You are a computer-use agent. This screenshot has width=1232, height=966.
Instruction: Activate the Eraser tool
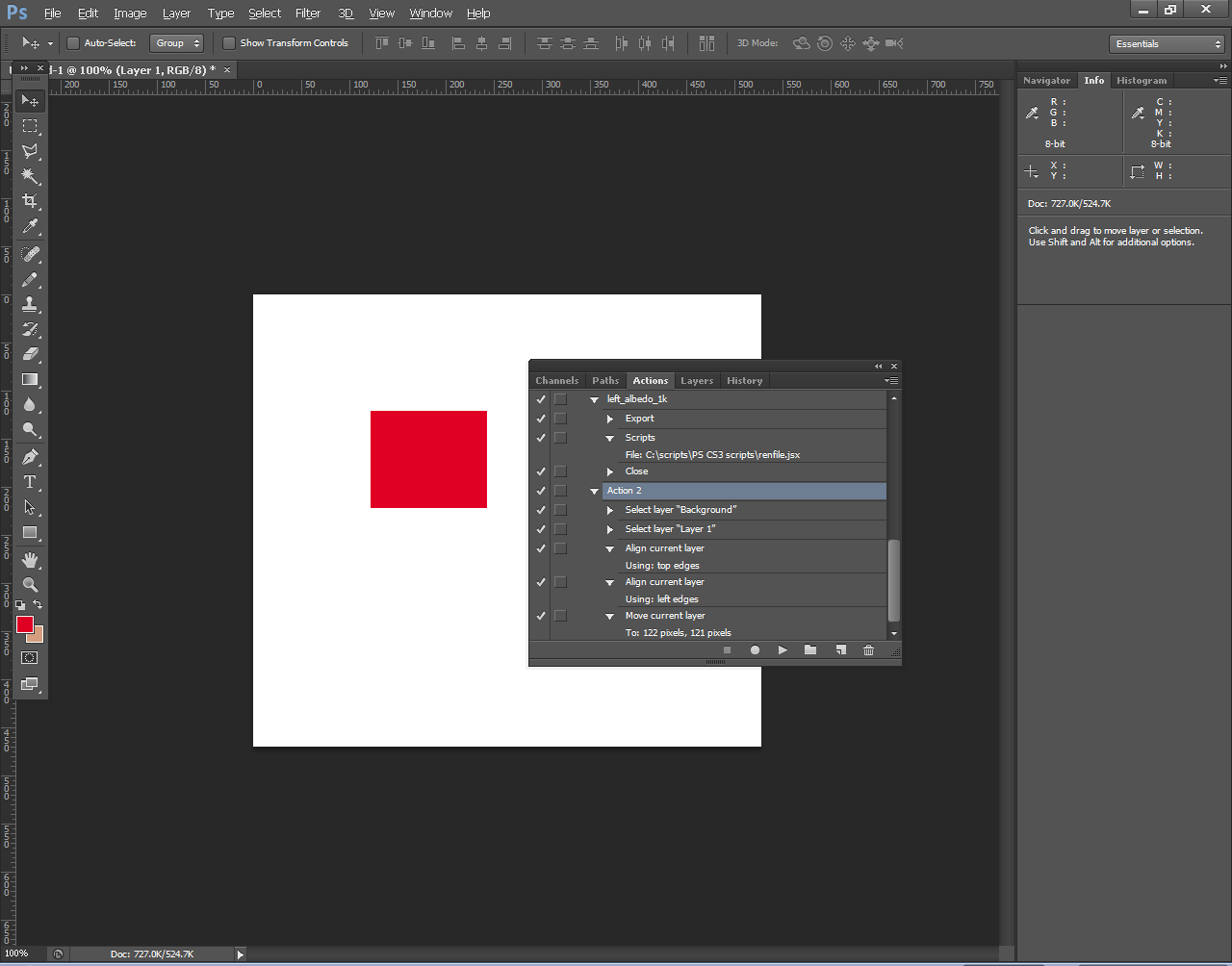click(x=30, y=354)
